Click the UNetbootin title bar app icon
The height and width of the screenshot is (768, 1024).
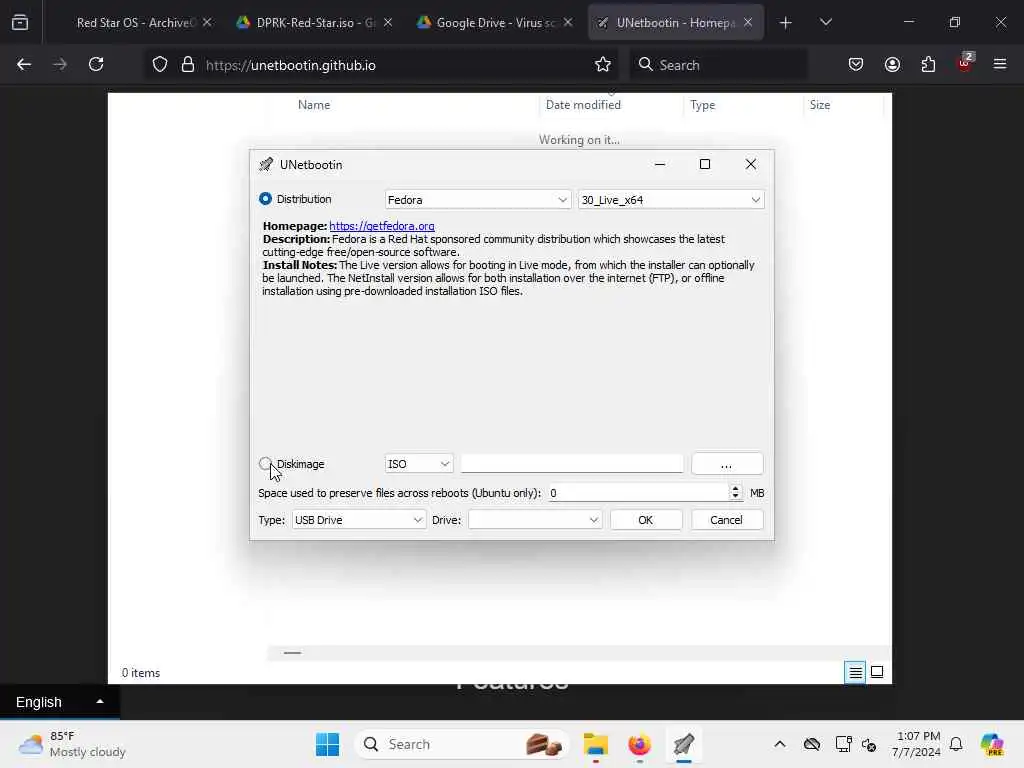click(x=265, y=165)
